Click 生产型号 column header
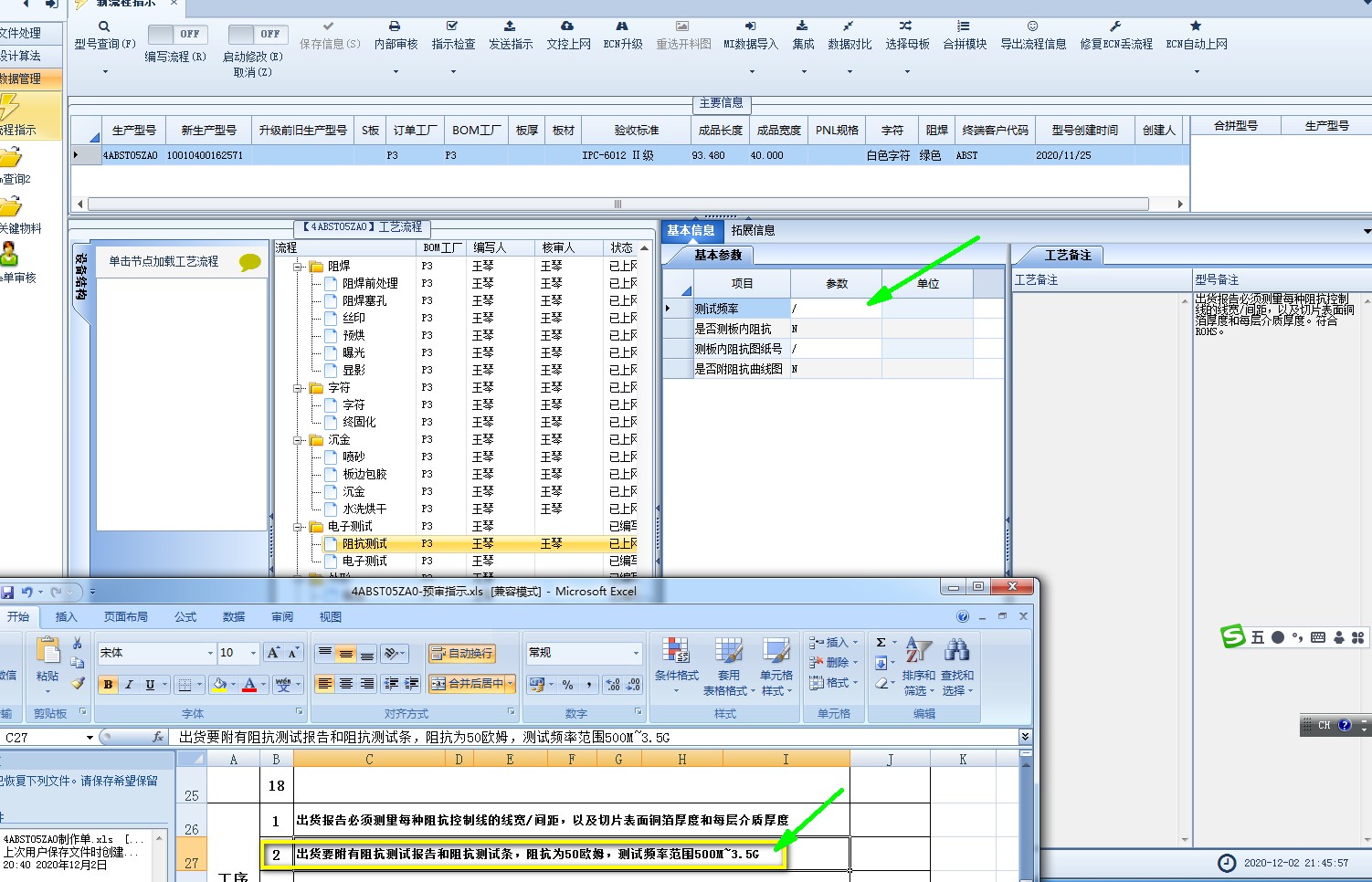The height and width of the screenshot is (882, 1372). [133, 131]
